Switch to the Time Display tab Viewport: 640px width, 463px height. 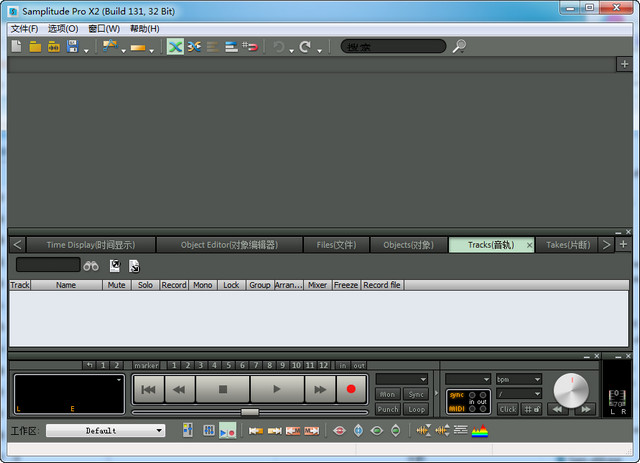coord(91,245)
